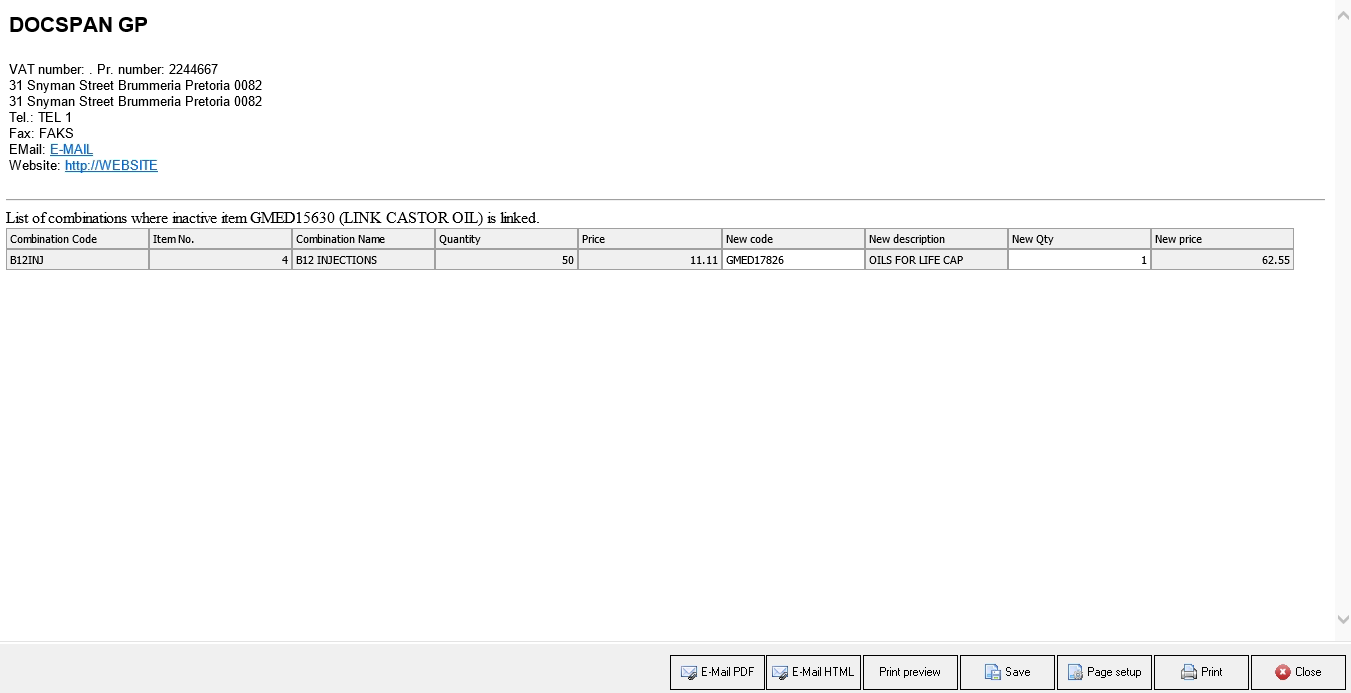Select the quantity cell showing 50
The image size is (1351, 693).
507,260
